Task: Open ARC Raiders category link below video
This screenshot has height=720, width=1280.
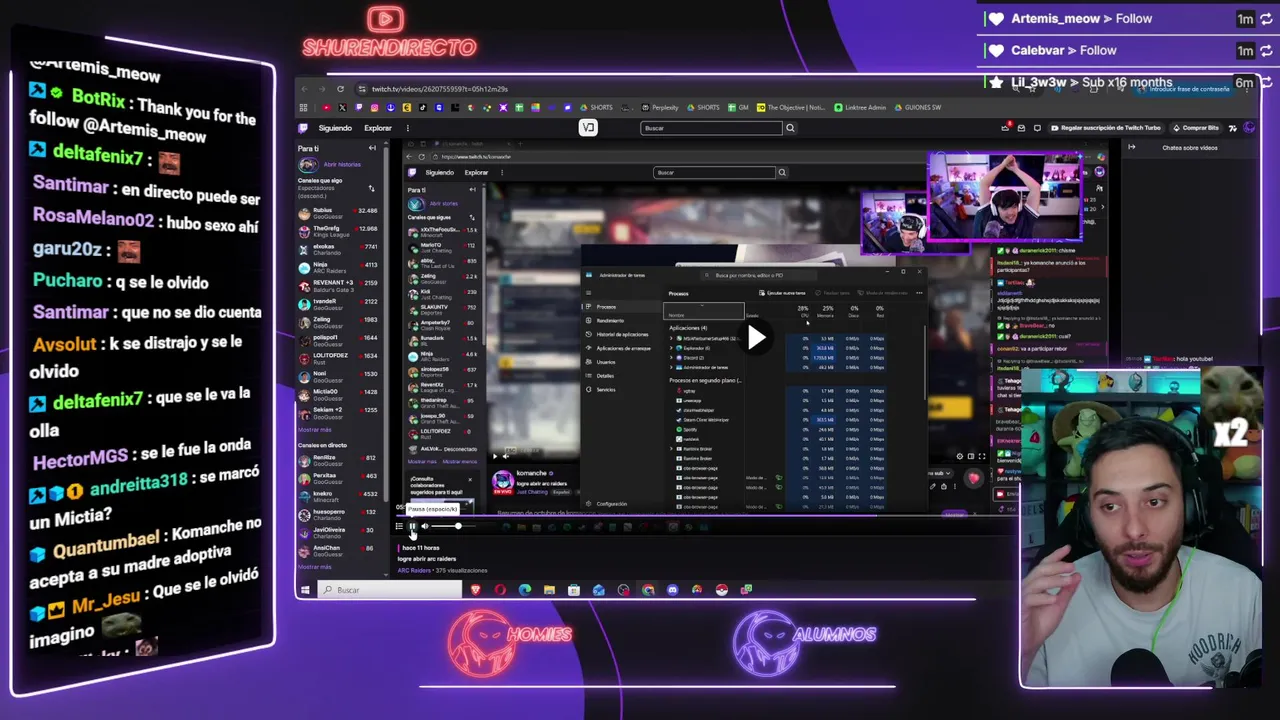Action: 416,570
